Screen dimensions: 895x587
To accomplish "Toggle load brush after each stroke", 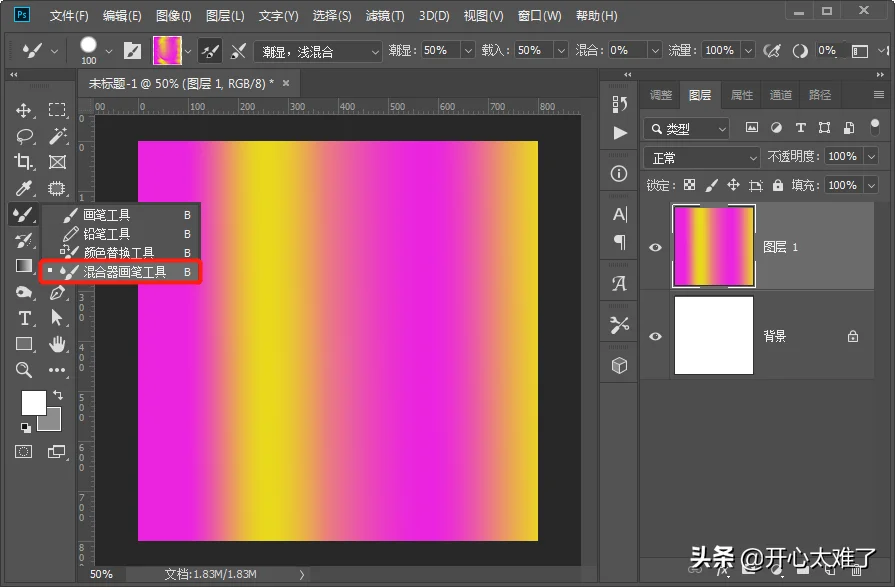I will pos(210,51).
